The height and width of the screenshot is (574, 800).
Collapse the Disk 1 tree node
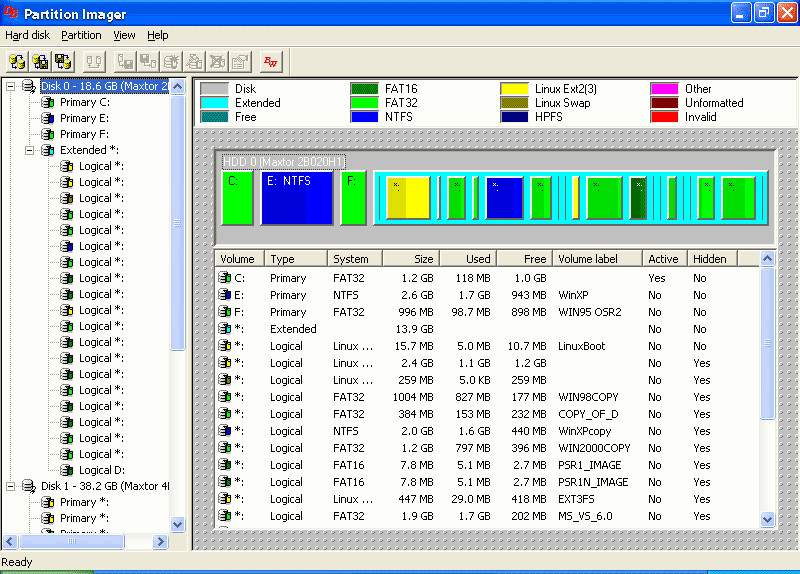(x=10, y=486)
